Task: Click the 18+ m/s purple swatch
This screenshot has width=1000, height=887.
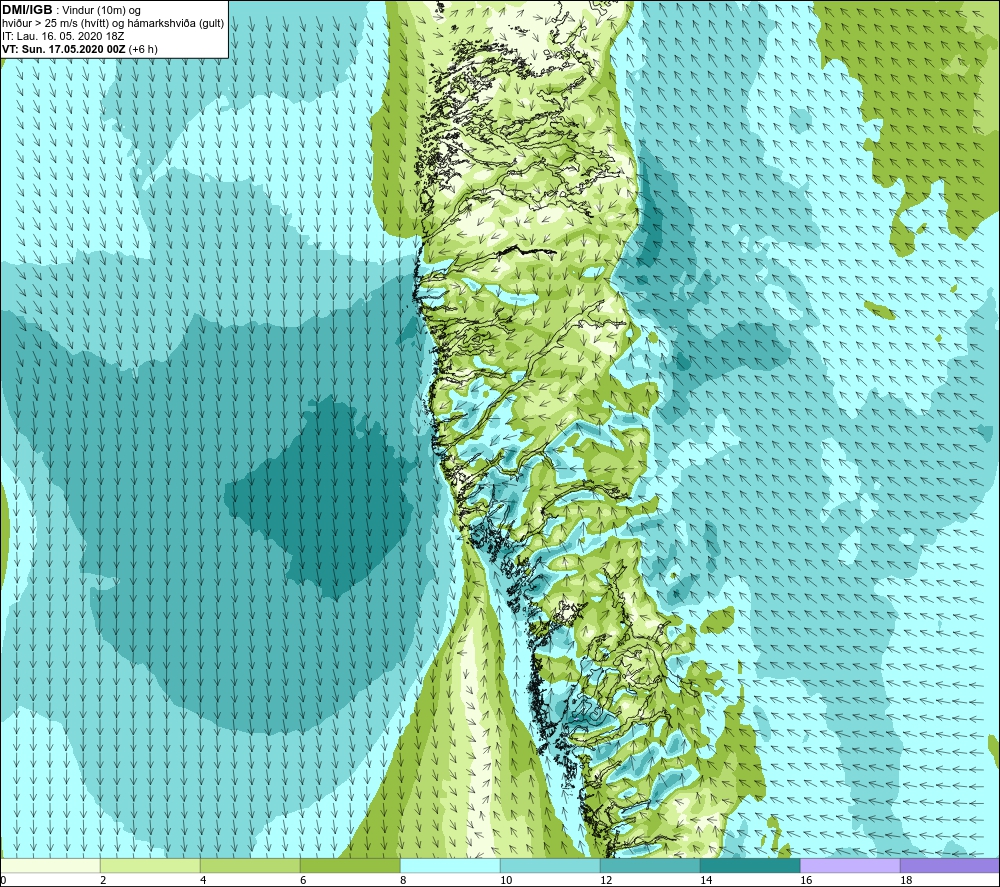Action: click(950, 866)
